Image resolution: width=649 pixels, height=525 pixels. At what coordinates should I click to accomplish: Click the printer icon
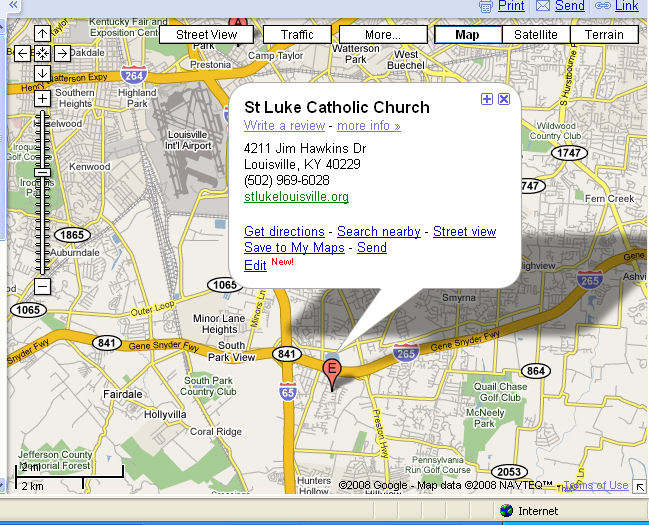pos(486,6)
